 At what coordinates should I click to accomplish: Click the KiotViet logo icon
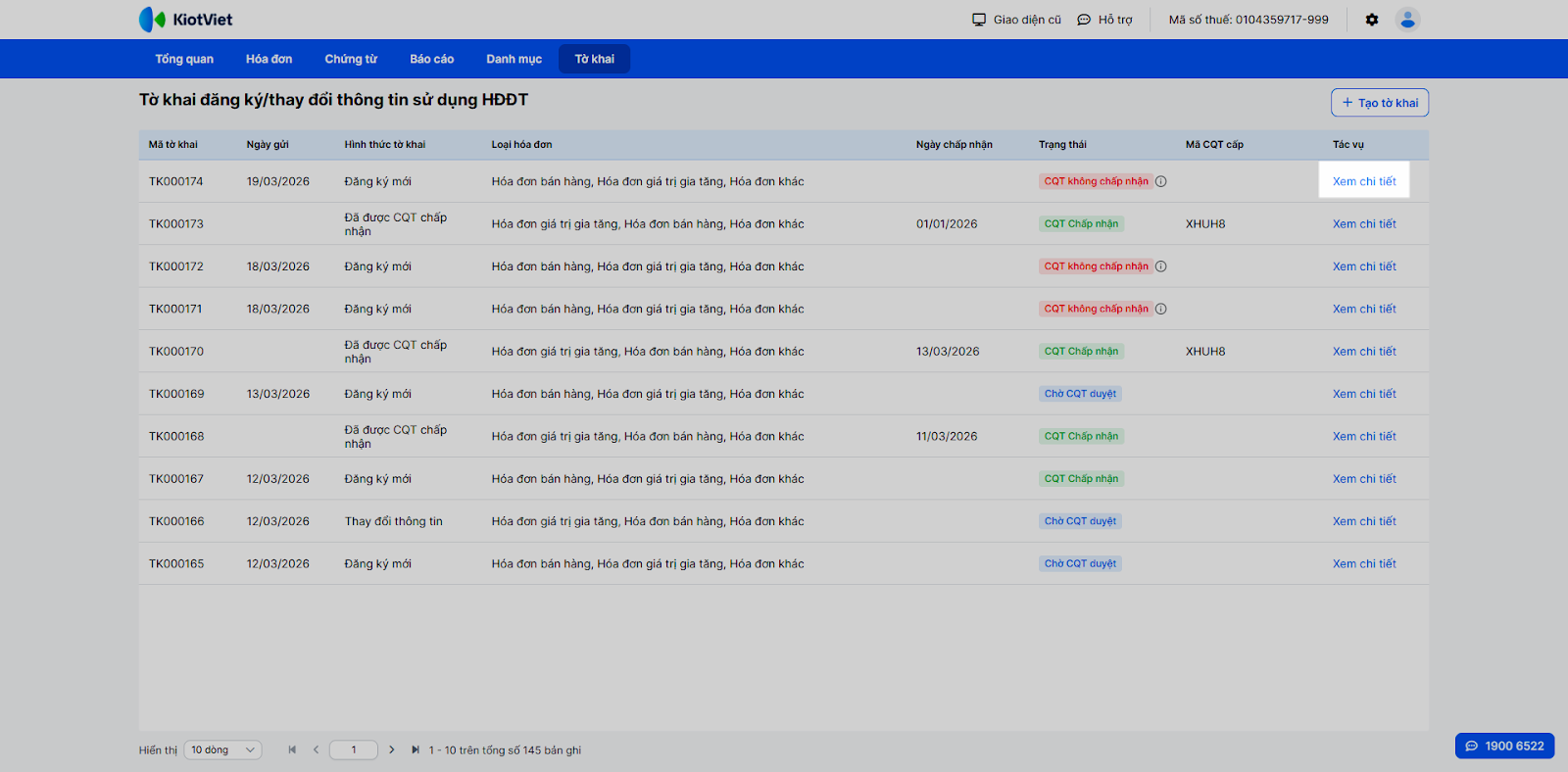click(152, 20)
